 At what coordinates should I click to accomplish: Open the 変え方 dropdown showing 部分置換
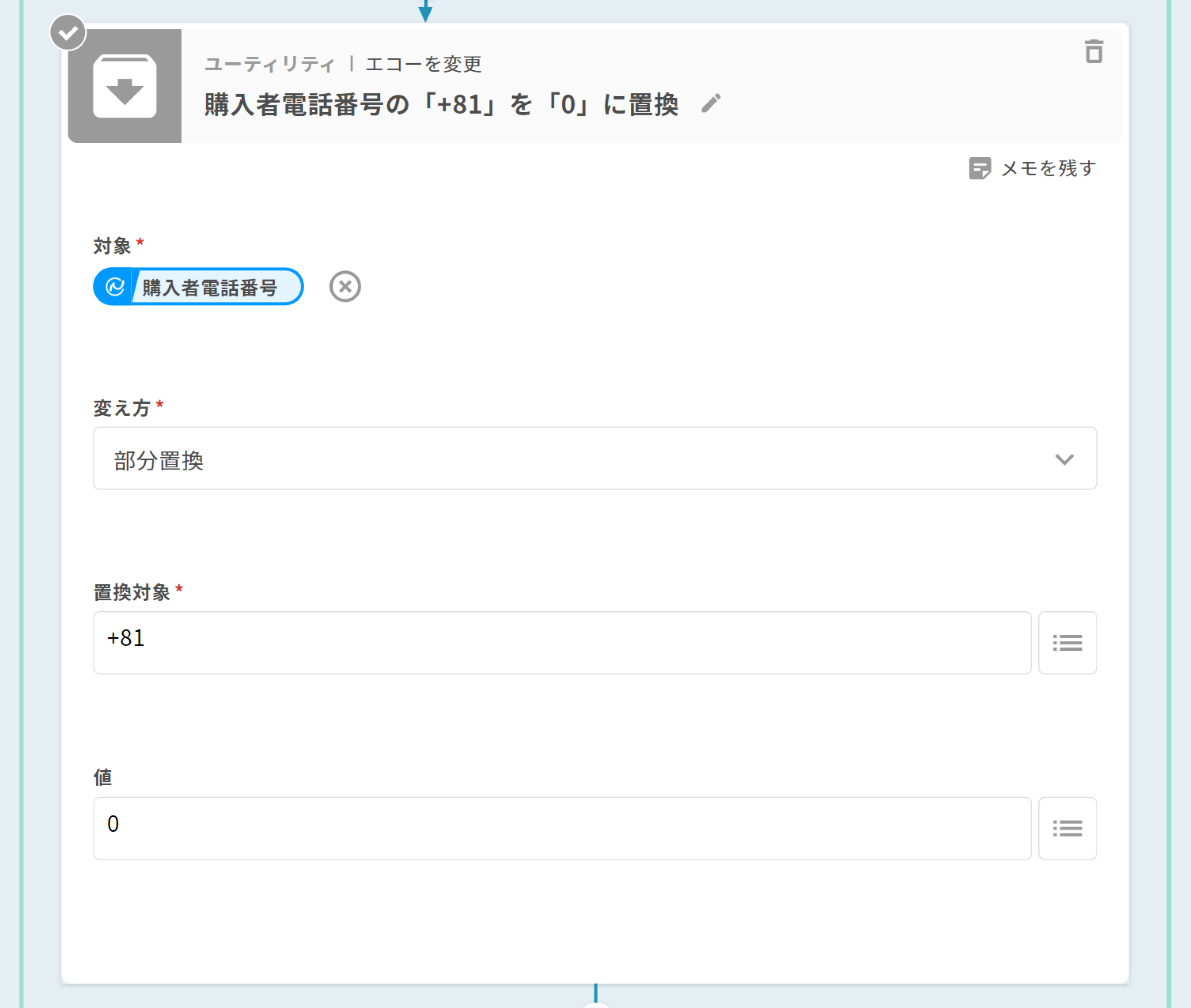pyautogui.click(x=595, y=459)
